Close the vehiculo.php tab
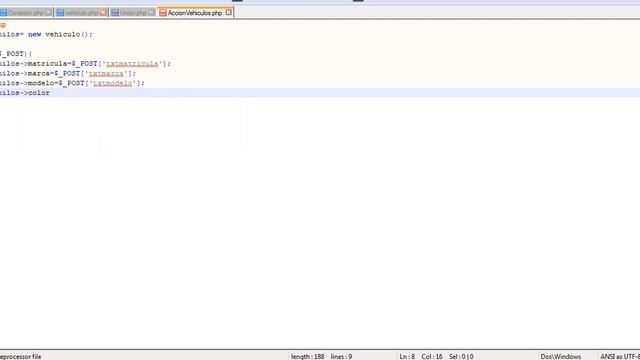This screenshot has height=360, width=640. click(x=103, y=13)
